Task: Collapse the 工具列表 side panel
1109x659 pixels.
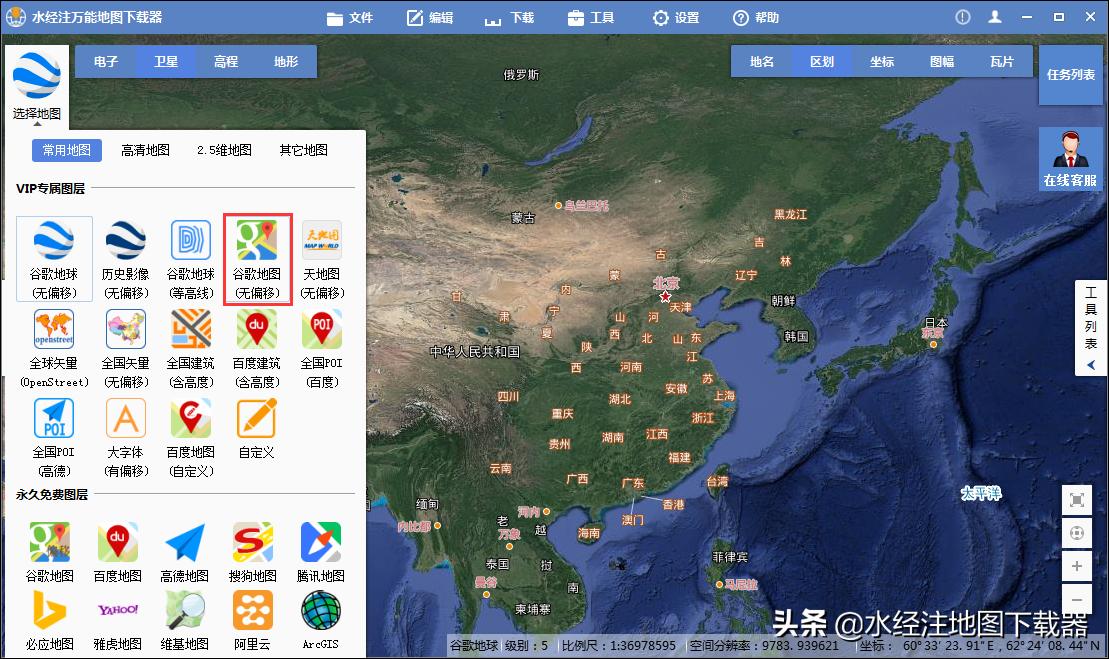Action: [x=1092, y=365]
